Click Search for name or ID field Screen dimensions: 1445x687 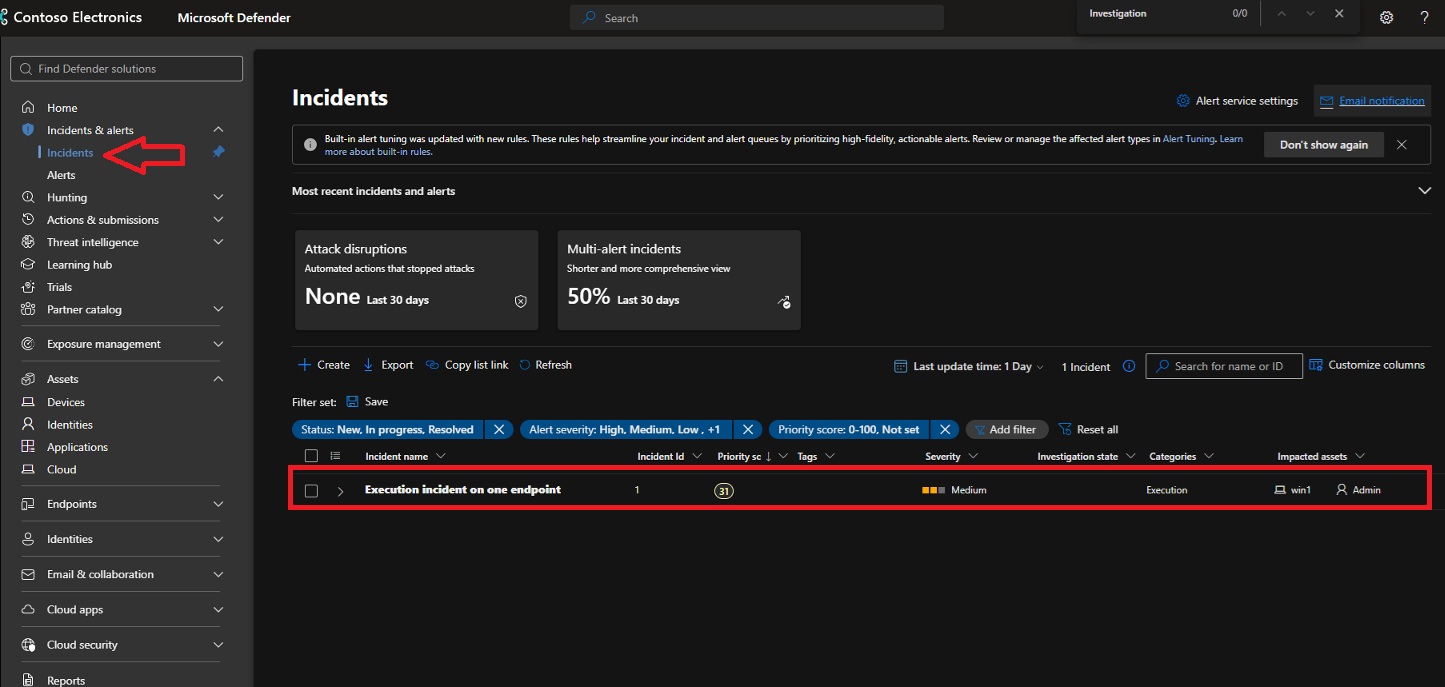coord(1224,366)
